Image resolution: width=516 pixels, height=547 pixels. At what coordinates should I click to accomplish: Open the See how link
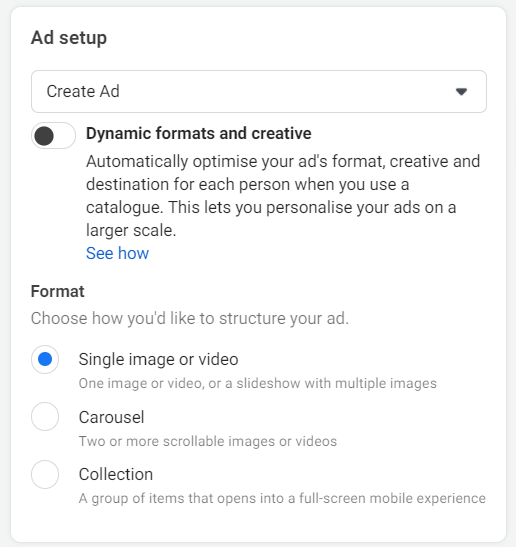pyautogui.click(x=118, y=253)
